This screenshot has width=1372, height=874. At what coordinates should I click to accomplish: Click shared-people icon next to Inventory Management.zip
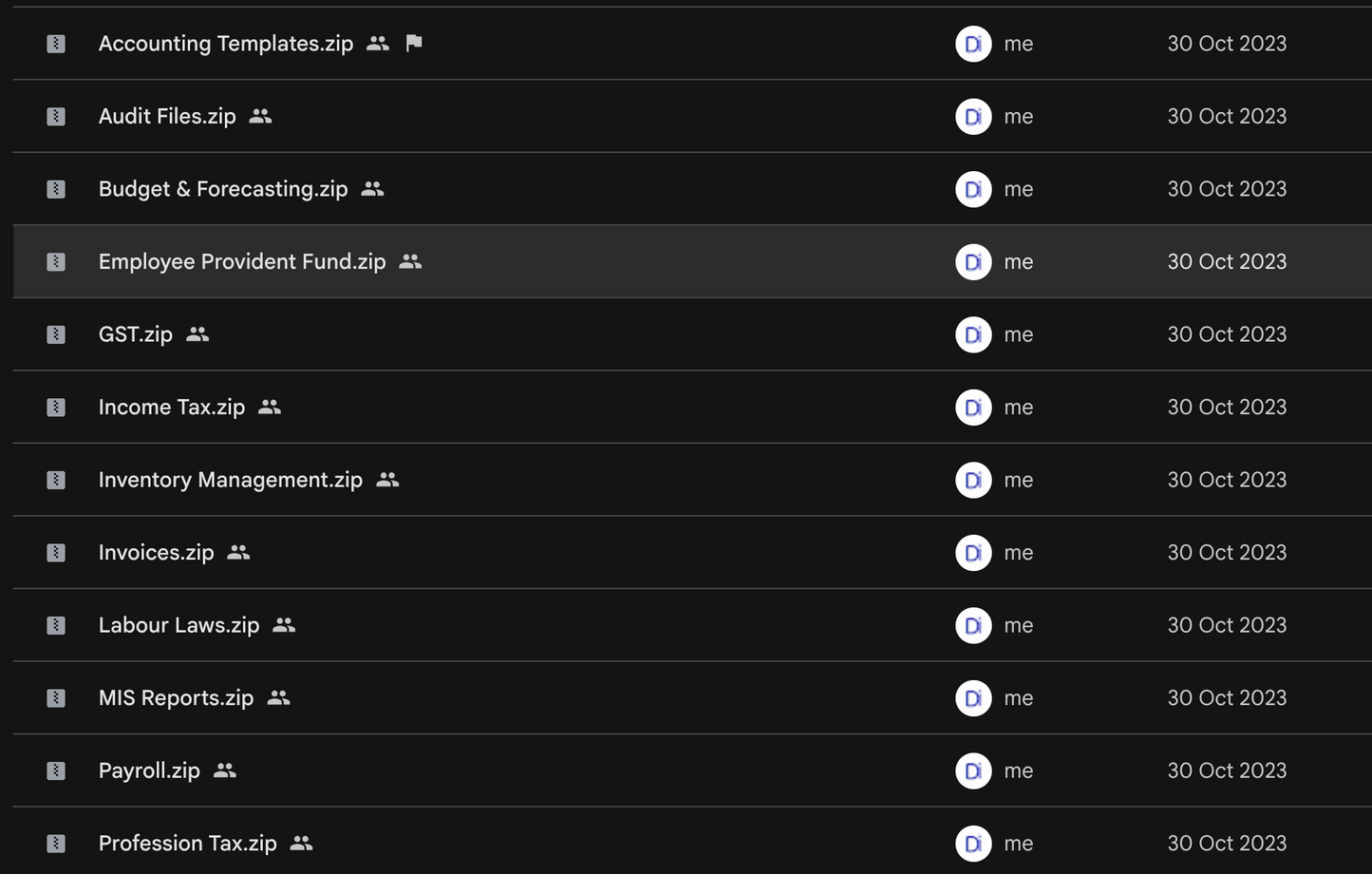pyautogui.click(x=387, y=480)
